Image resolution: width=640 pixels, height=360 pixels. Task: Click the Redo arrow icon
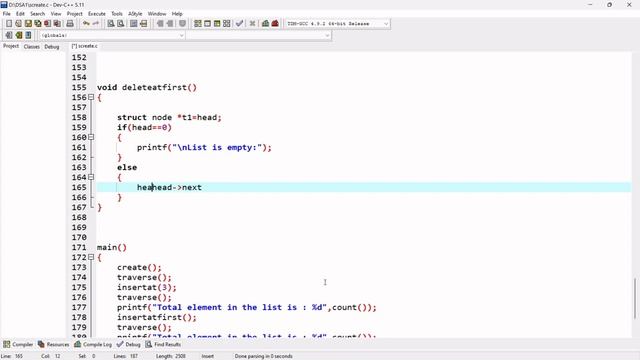pyautogui.click(x=96, y=24)
